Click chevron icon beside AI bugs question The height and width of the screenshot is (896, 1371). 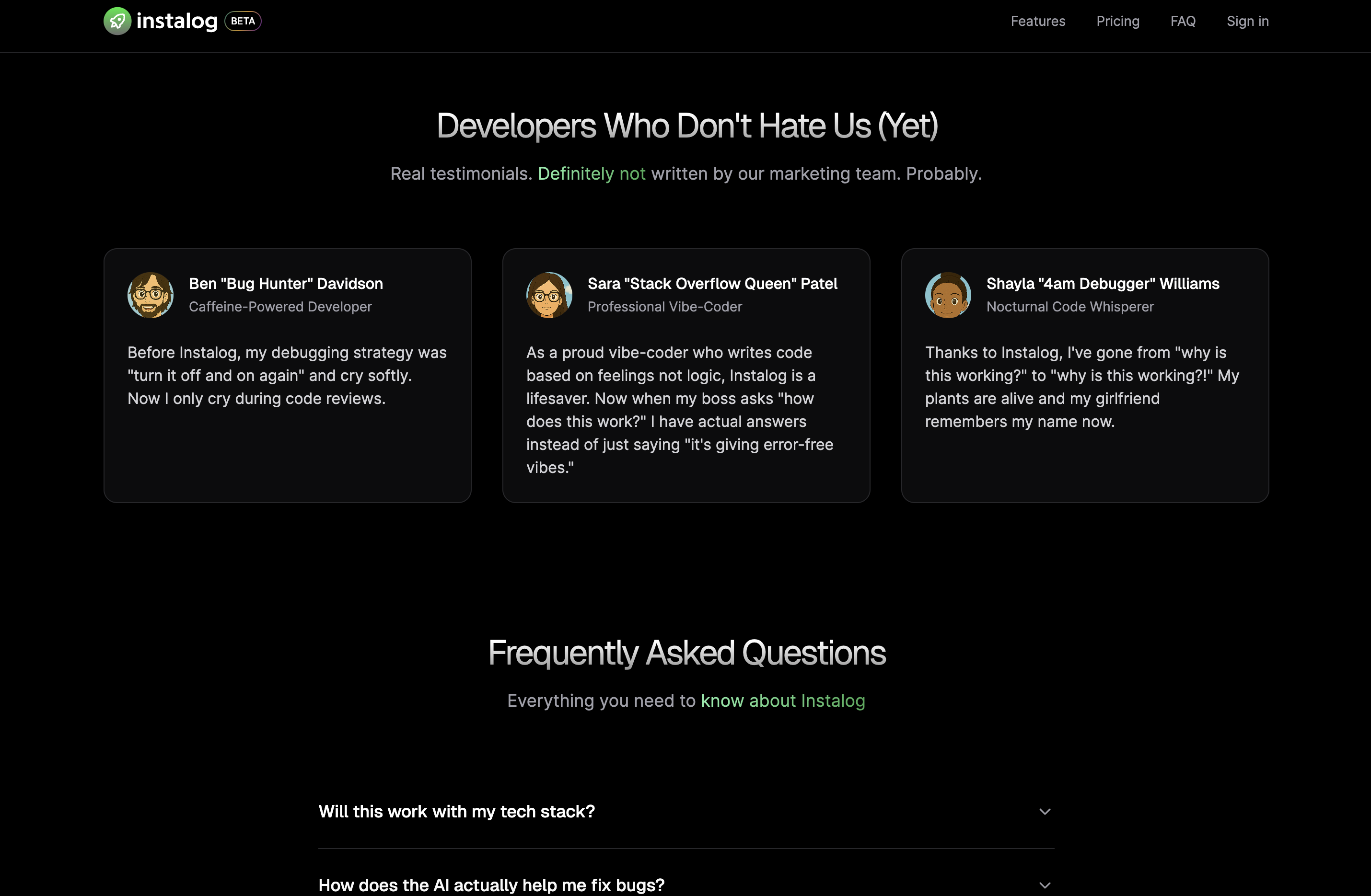tap(1045, 885)
